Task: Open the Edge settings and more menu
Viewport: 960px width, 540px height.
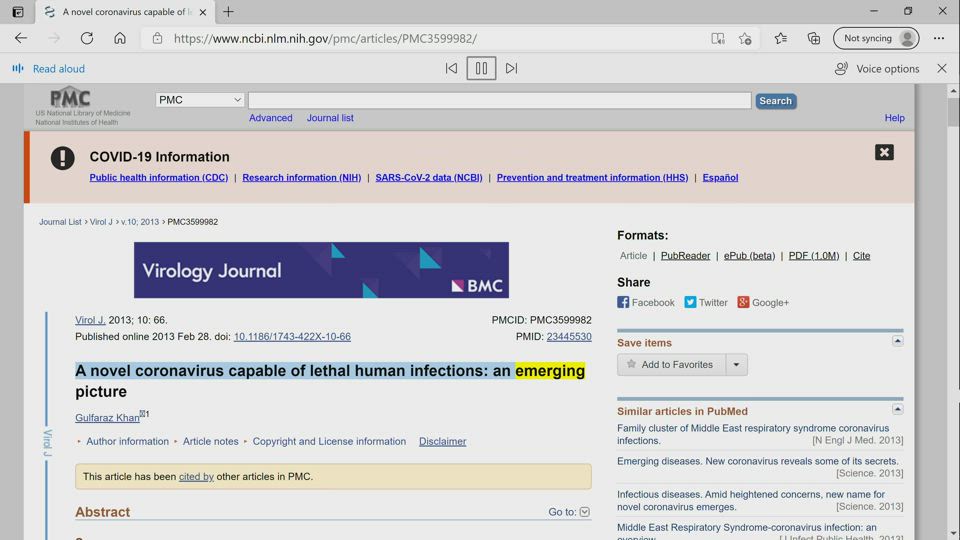Action: (x=938, y=38)
